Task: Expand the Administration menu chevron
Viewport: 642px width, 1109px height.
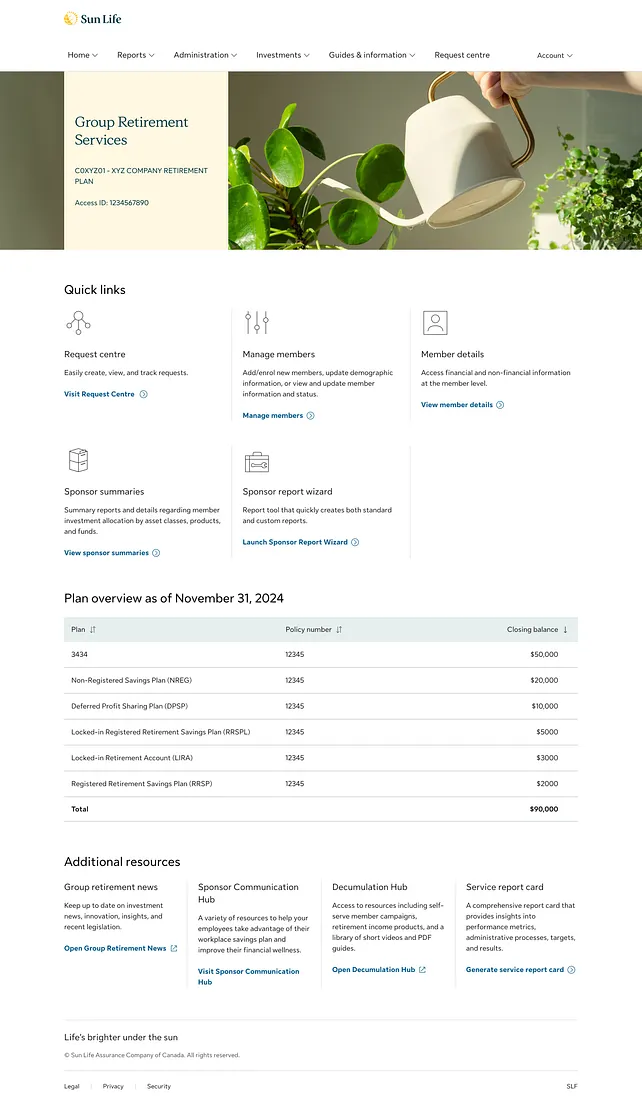Action: [x=234, y=55]
